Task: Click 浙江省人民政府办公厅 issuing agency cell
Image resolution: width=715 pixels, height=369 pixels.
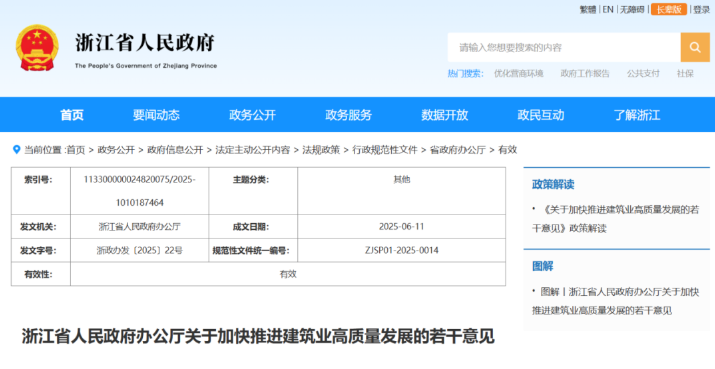Action: click(x=140, y=226)
